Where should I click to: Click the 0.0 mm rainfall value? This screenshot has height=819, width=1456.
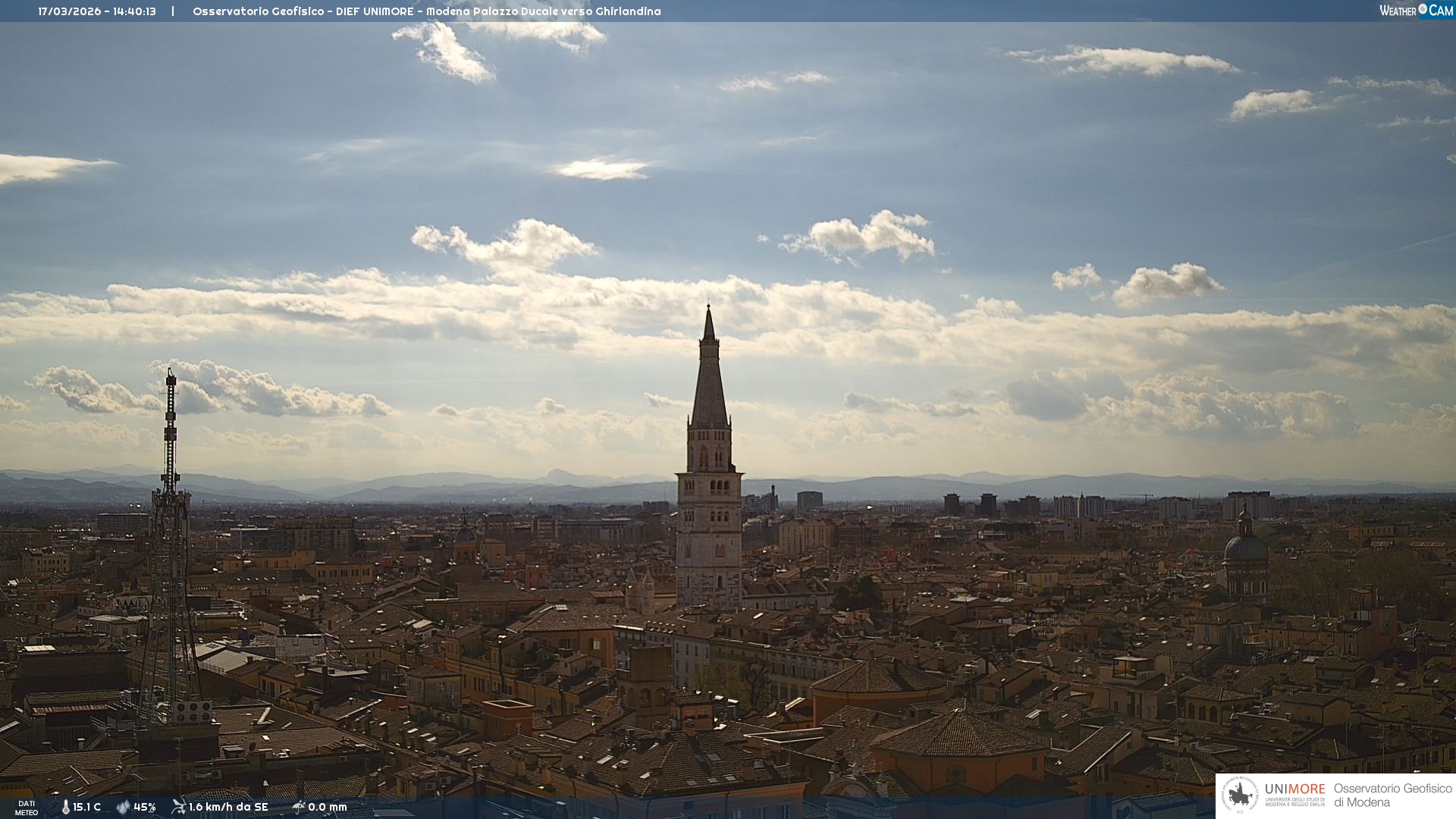[328, 807]
